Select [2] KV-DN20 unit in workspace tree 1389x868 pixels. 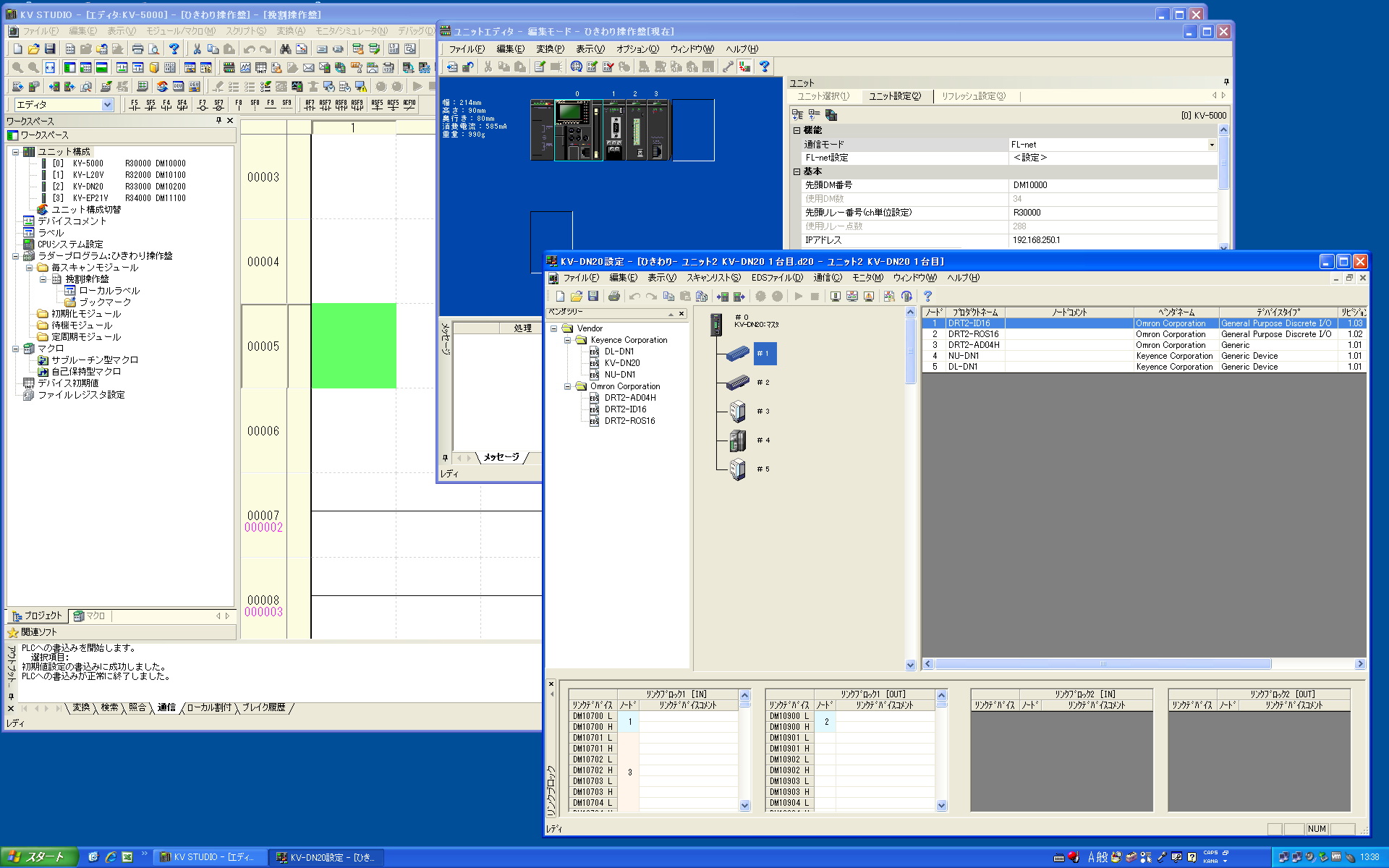120,187
